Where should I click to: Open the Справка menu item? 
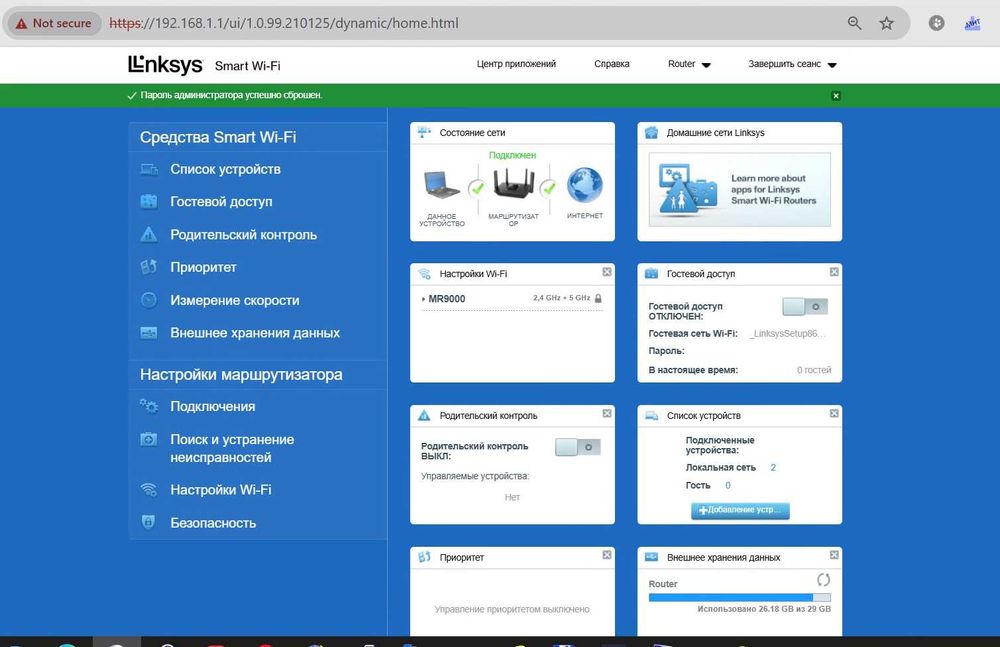(x=612, y=64)
